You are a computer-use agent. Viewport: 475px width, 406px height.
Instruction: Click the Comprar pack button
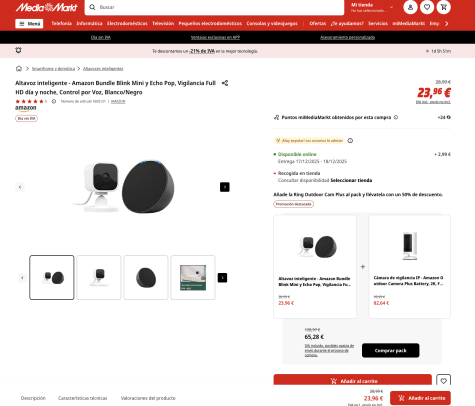(x=391, y=350)
